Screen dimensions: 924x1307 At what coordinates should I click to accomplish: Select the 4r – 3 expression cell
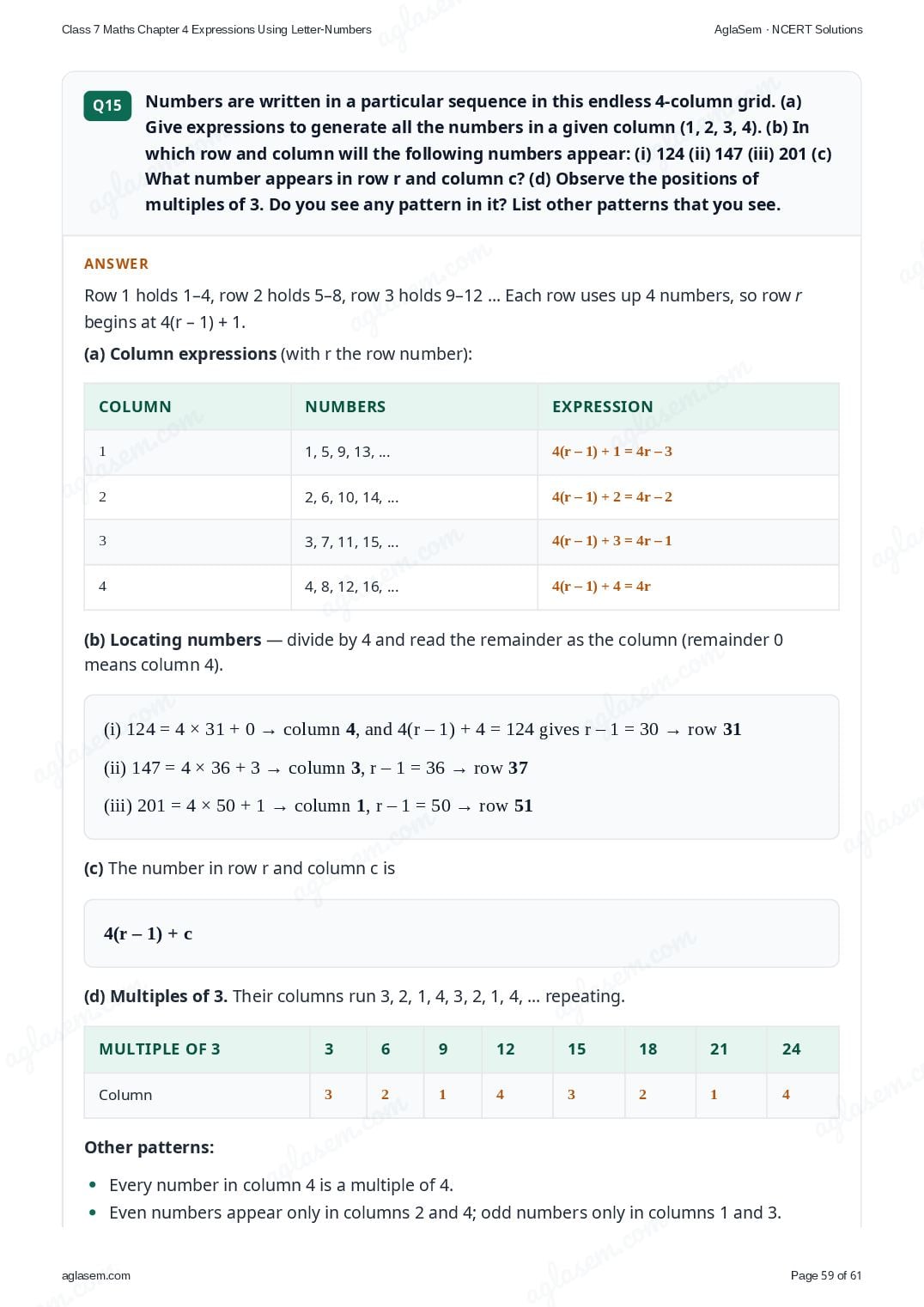coord(611,452)
